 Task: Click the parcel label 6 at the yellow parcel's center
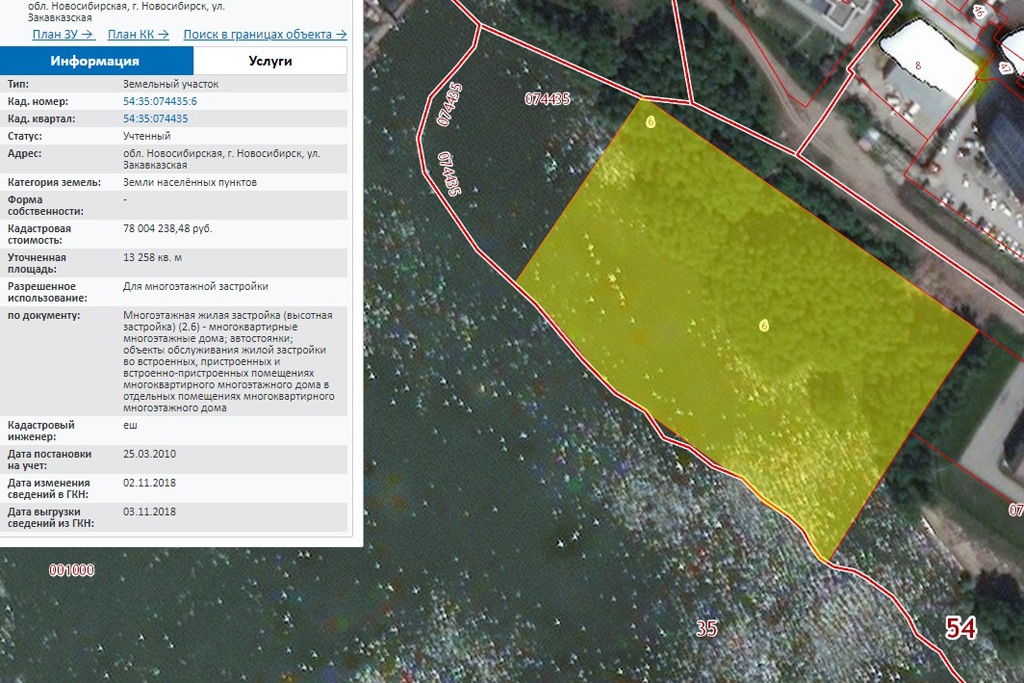click(764, 325)
